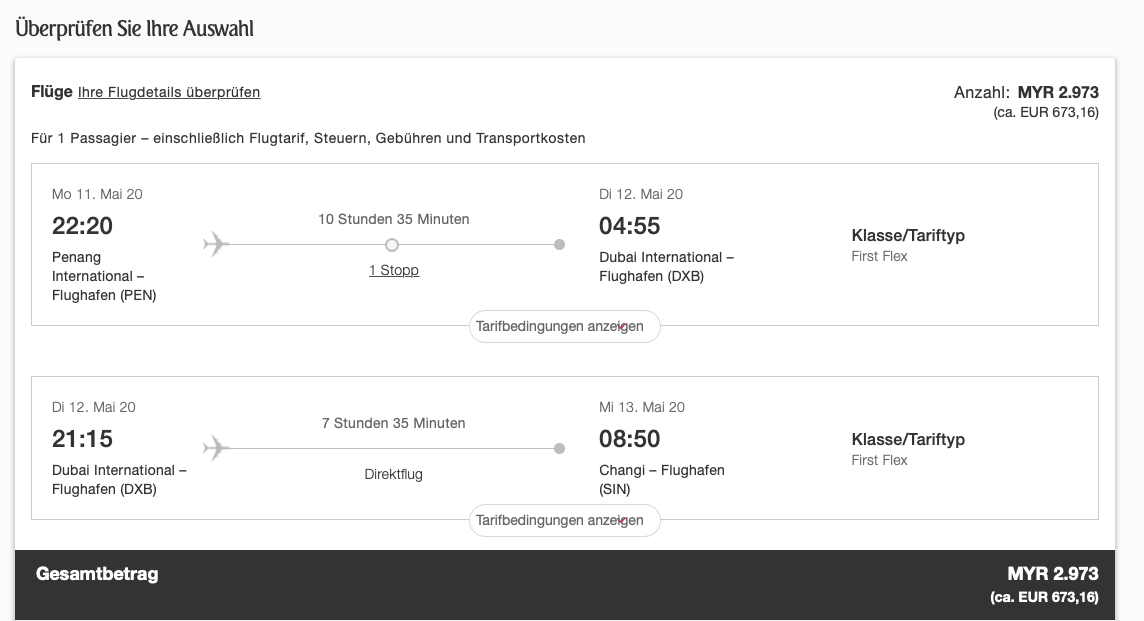This screenshot has width=1144, height=621.
Task: Click the arrival dot on the Dubai–Changi route line
Action: coord(559,448)
